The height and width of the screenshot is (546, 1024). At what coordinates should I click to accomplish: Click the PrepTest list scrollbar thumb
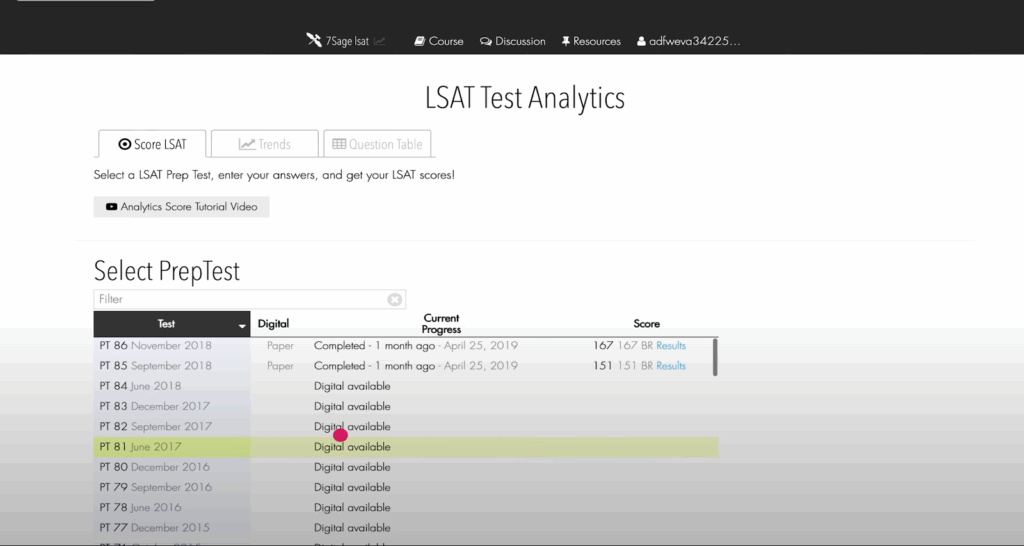click(x=715, y=357)
